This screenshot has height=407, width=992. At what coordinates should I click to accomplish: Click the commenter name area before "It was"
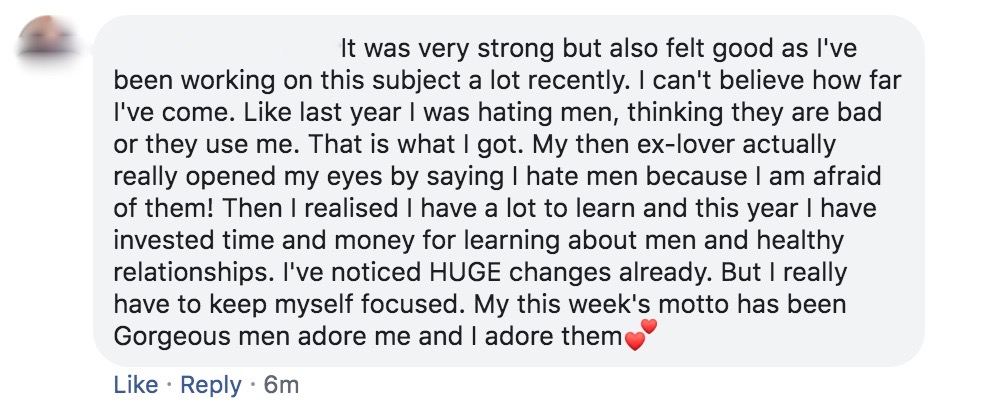pos(225,48)
